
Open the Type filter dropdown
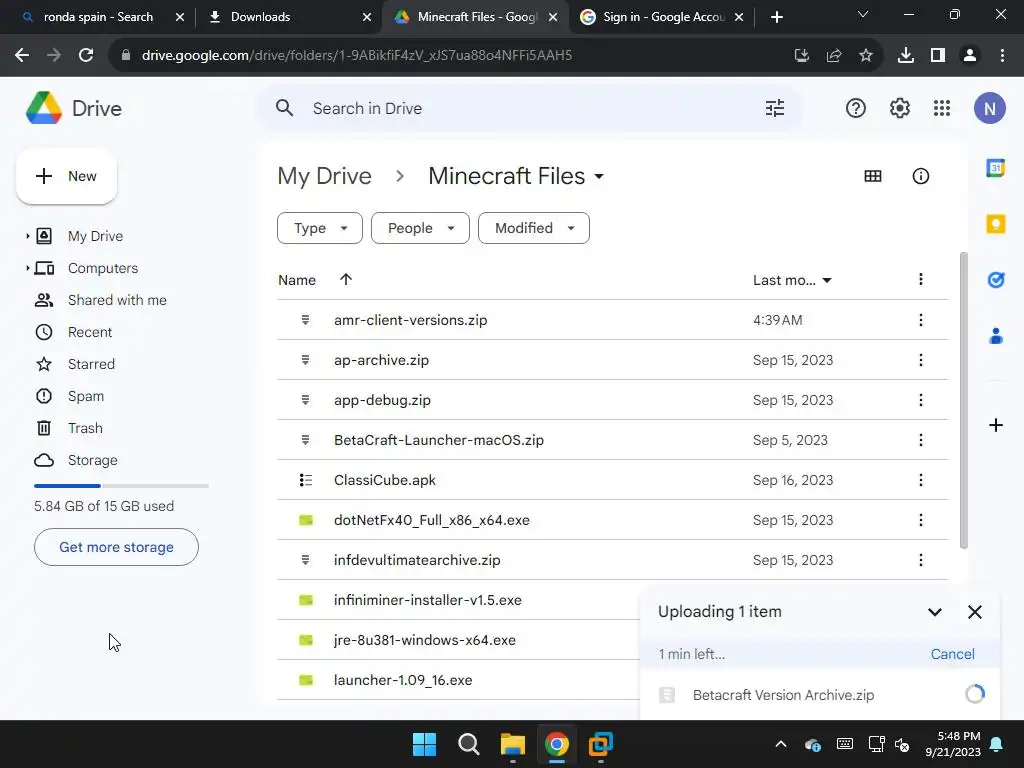[319, 228]
